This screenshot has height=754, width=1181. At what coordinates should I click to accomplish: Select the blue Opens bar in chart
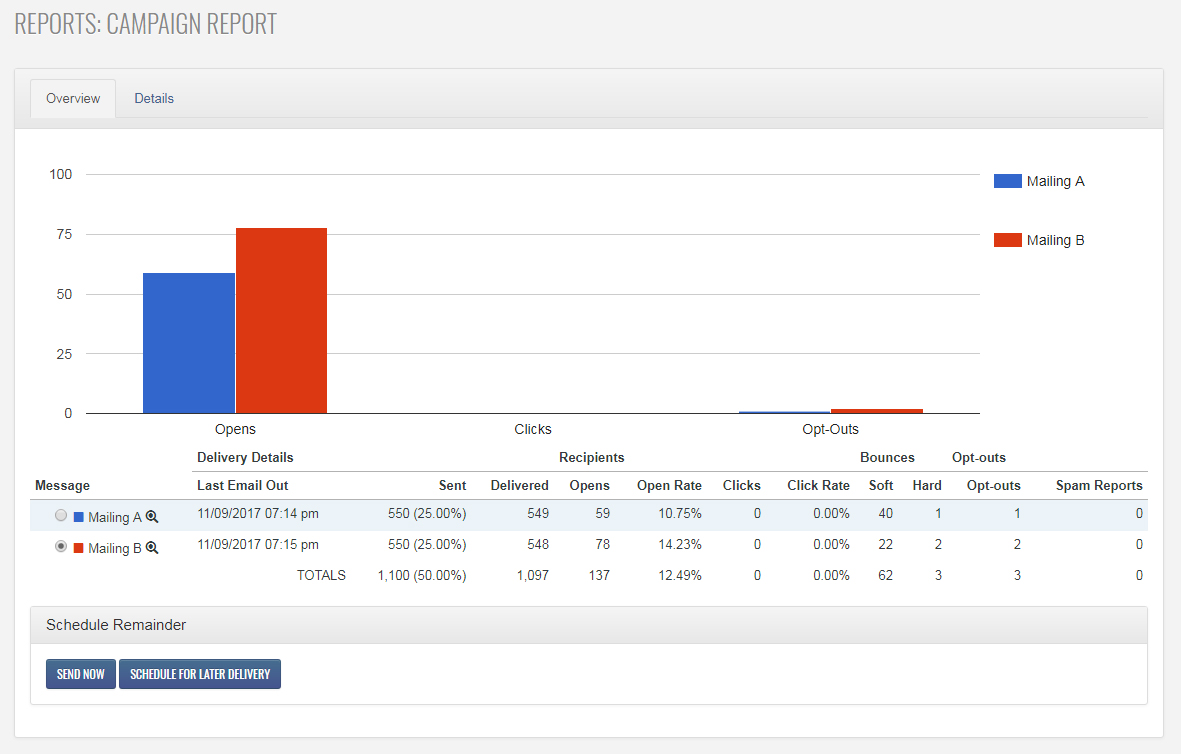[188, 343]
